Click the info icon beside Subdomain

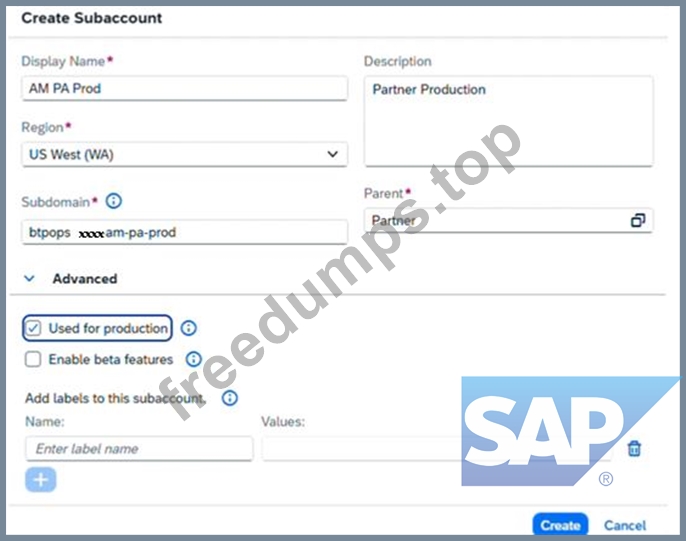click(x=114, y=201)
